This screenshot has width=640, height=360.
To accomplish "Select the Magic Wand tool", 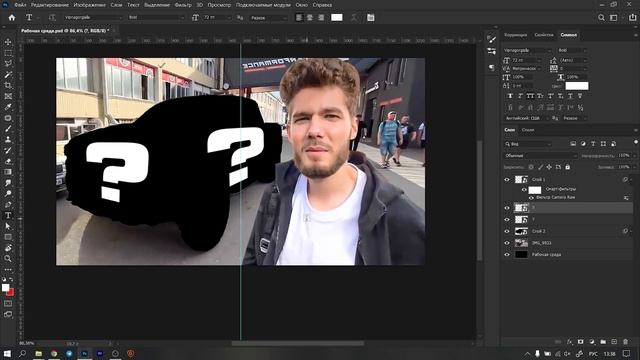I will point(8,75).
